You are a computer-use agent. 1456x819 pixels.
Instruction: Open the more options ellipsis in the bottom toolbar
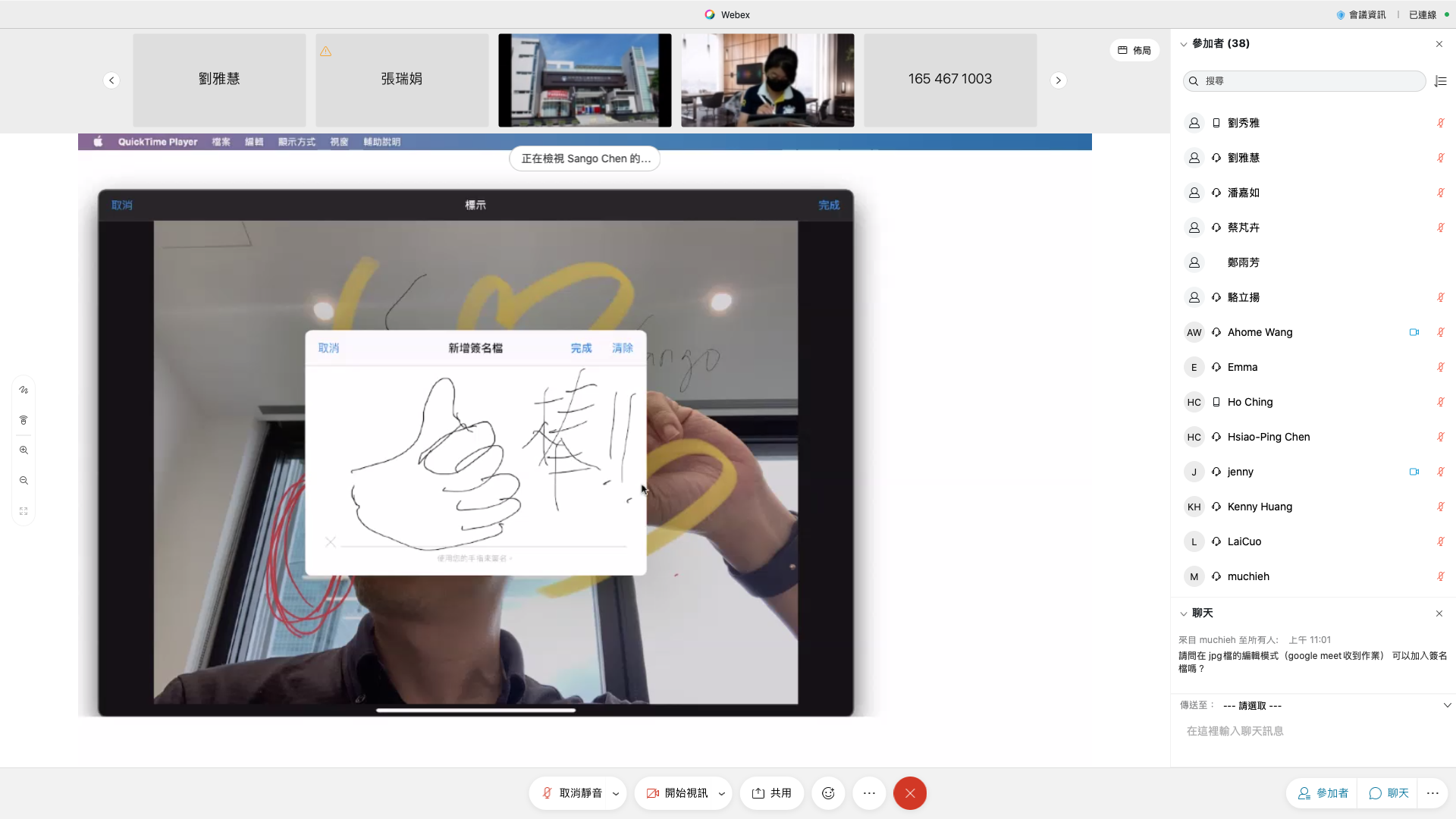(x=869, y=793)
